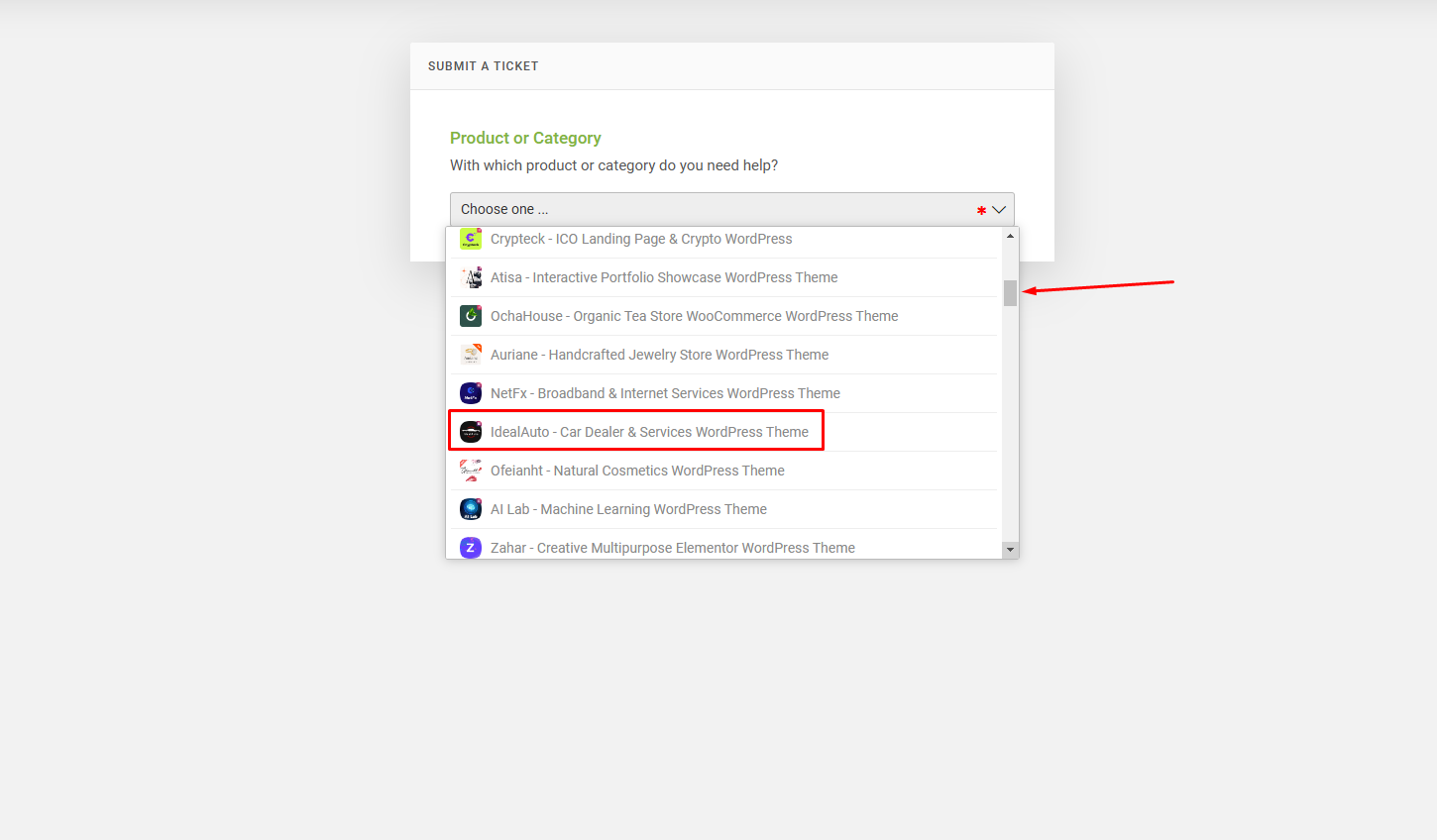Select AI Lab - Machine Learning option
This screenshot has width=1437, height=840.
tap(724, 509)
